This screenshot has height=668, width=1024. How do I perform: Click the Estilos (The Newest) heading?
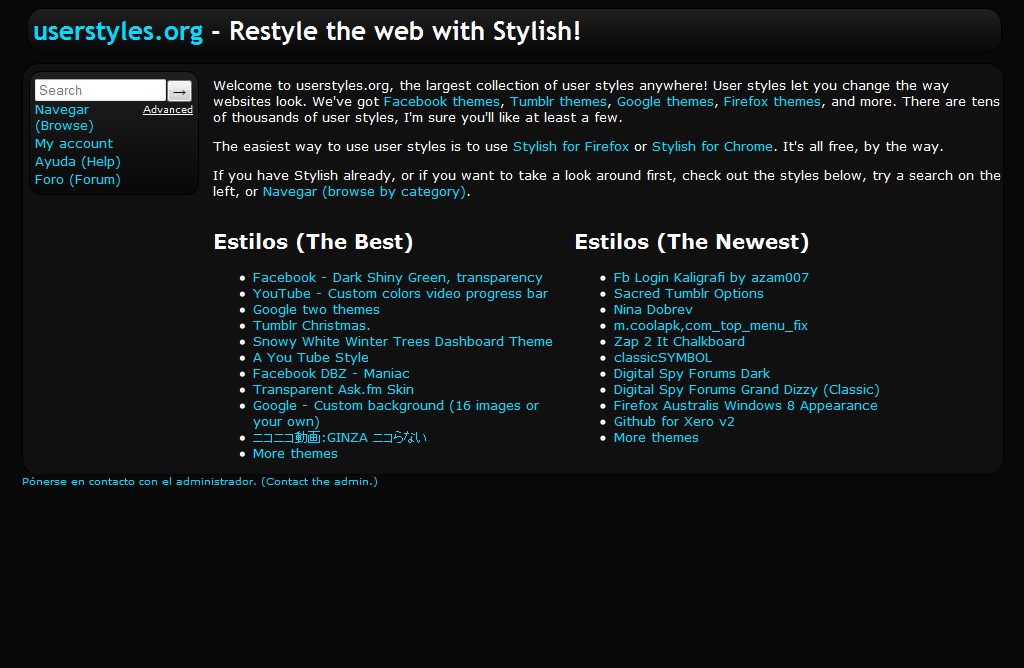coord(692,242)
